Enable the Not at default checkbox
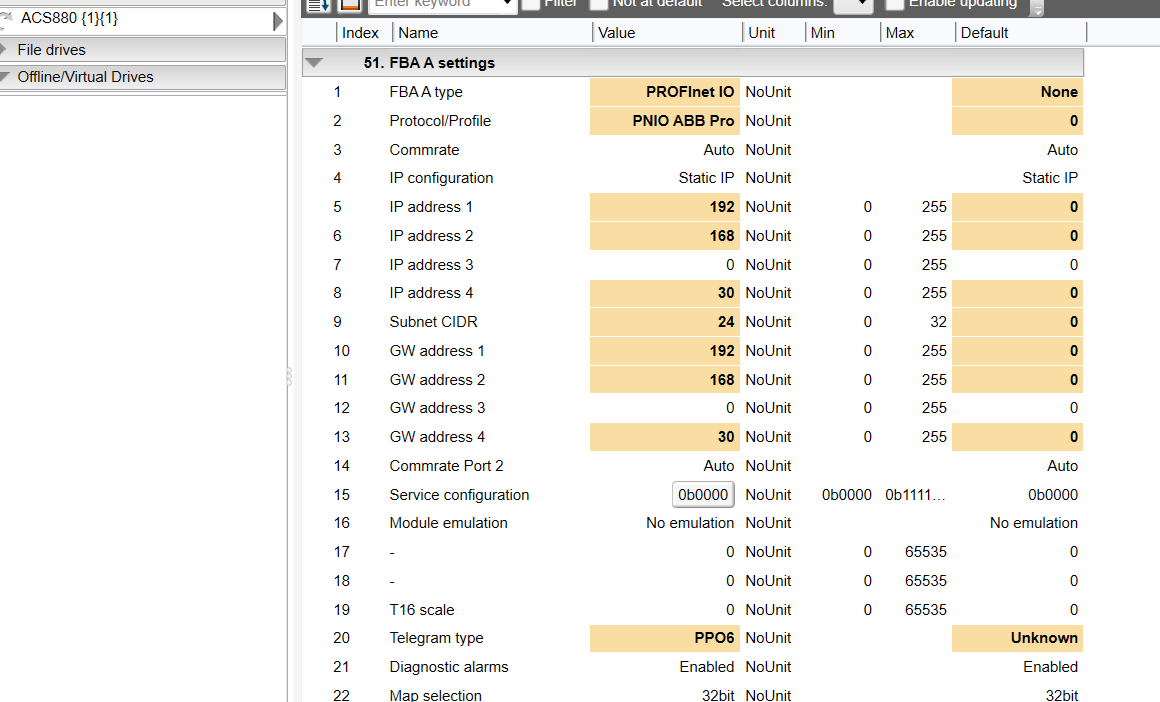The image size is (1160, 702). click(598, 4)
